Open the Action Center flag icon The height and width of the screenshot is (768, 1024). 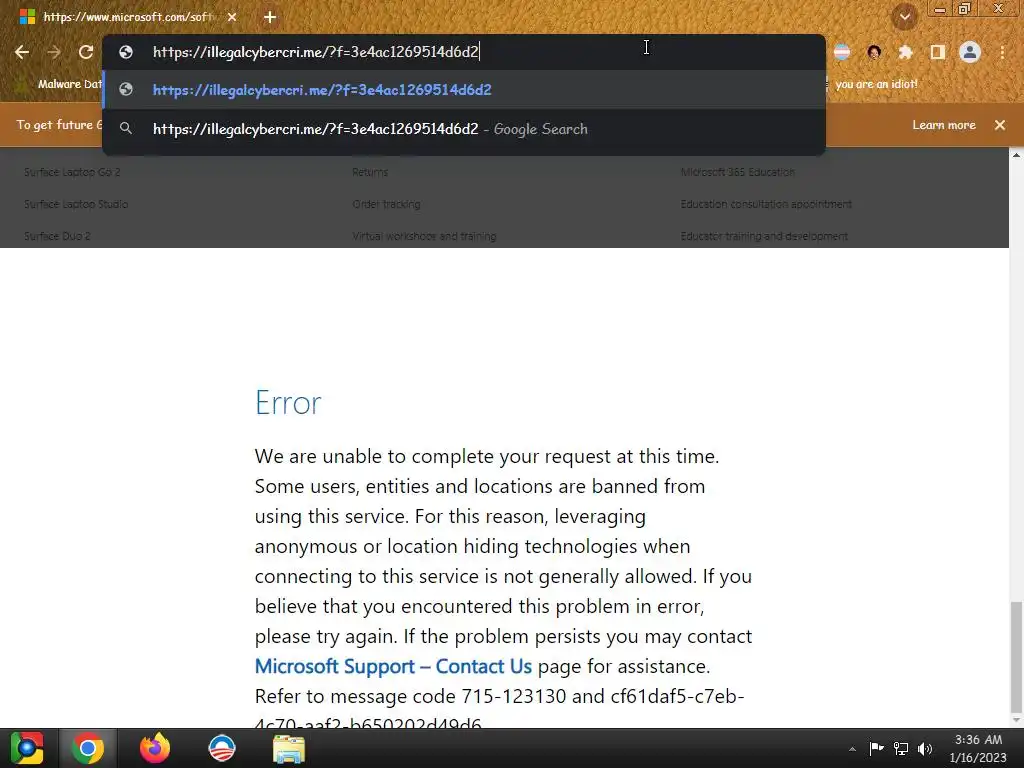[x=876, y=748]
